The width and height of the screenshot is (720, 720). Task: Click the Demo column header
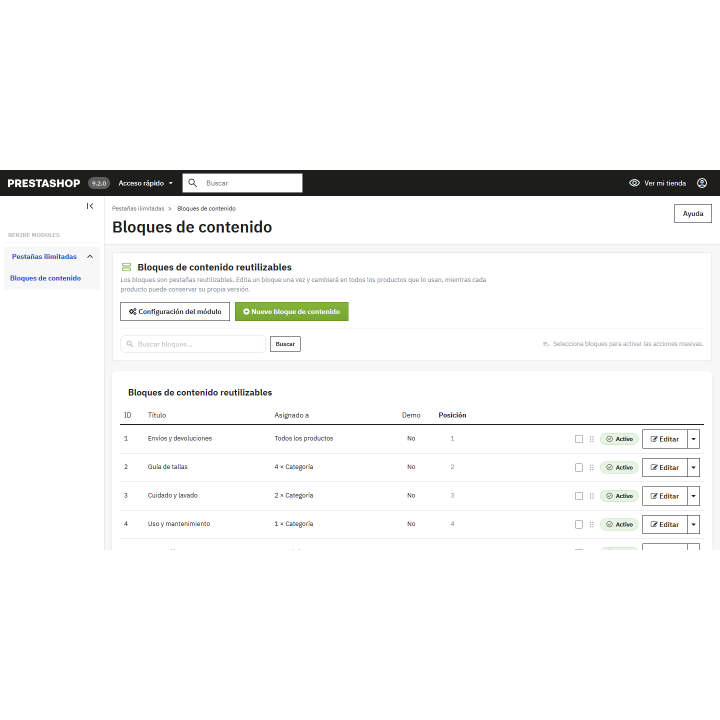[411, 415]
